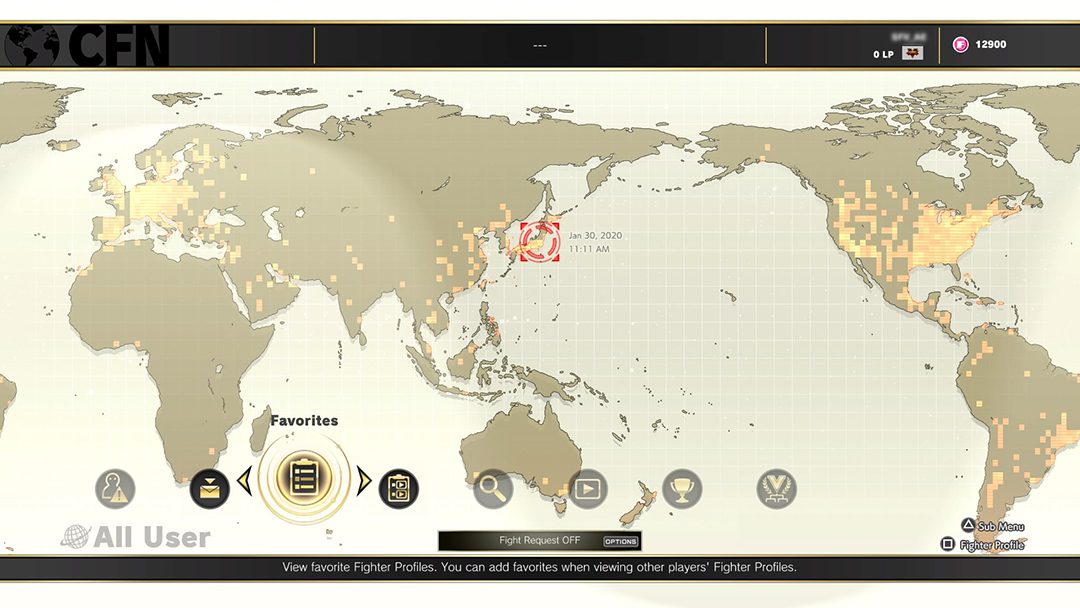Viewport: 1080px width, 608px height.
Task: Toggle the Fight Request OFF setting
Action: coord(540,541)
